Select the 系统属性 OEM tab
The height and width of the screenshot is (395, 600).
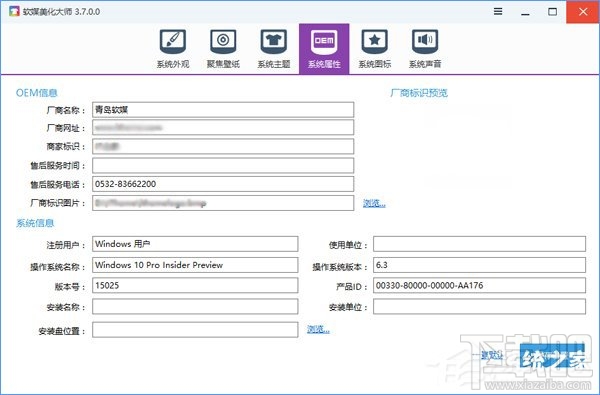tap(324, 49)
